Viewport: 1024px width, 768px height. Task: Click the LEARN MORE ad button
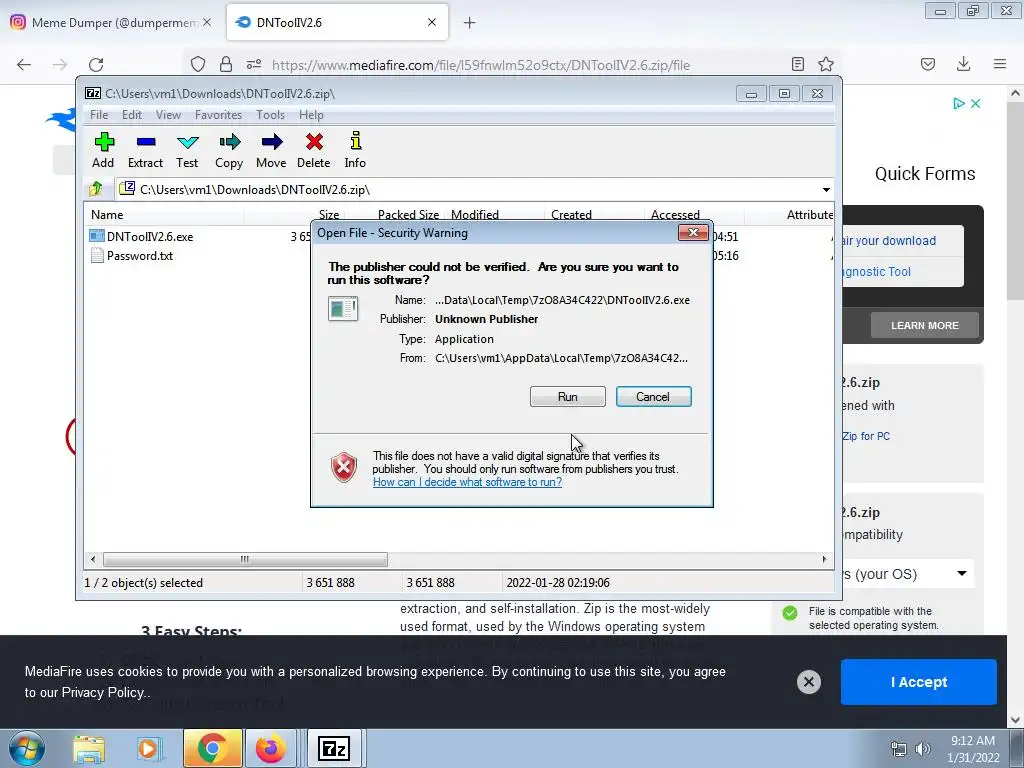(x=925, y=325)
